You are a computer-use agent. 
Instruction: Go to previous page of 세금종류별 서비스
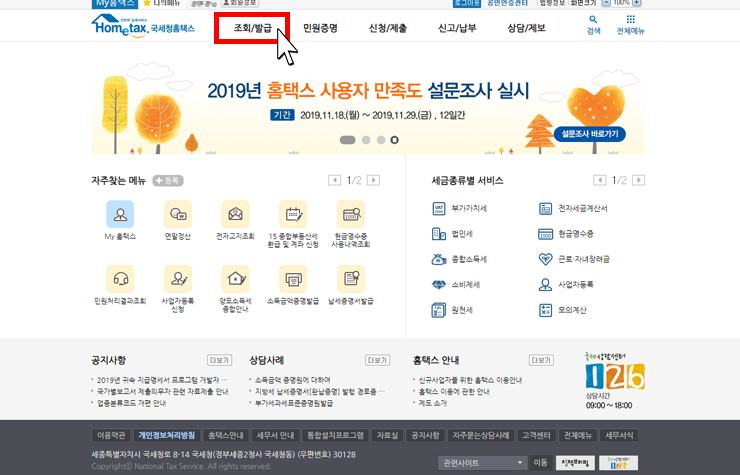pyautogui.click(x=599, y=180)
